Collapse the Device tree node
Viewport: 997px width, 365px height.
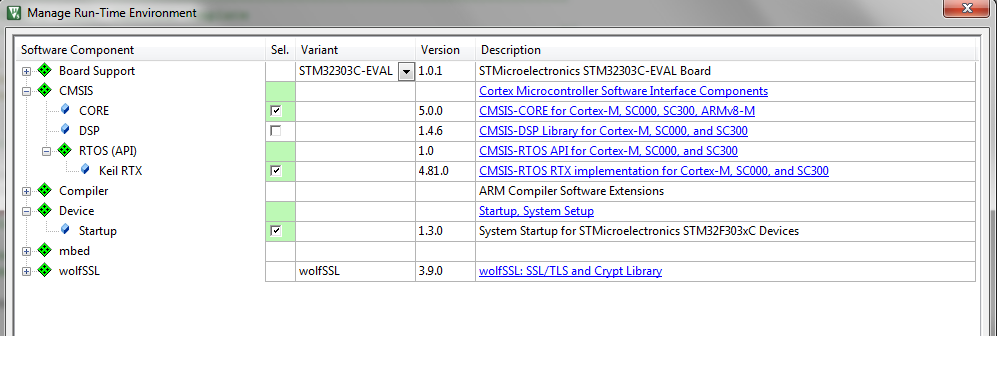[26, 211]
